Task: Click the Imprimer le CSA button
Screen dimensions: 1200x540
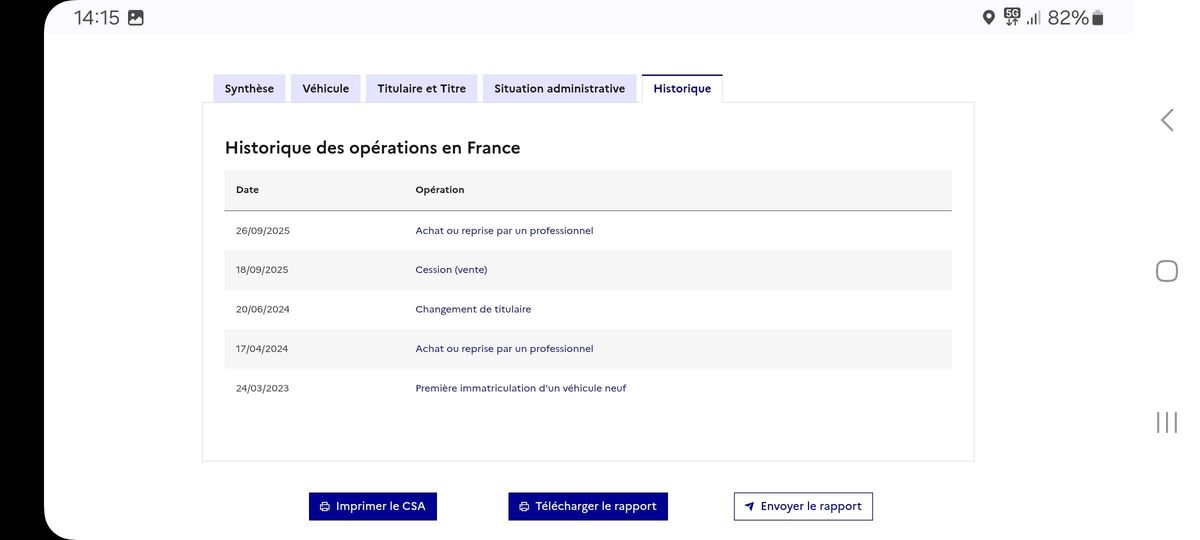Action: 373,507
